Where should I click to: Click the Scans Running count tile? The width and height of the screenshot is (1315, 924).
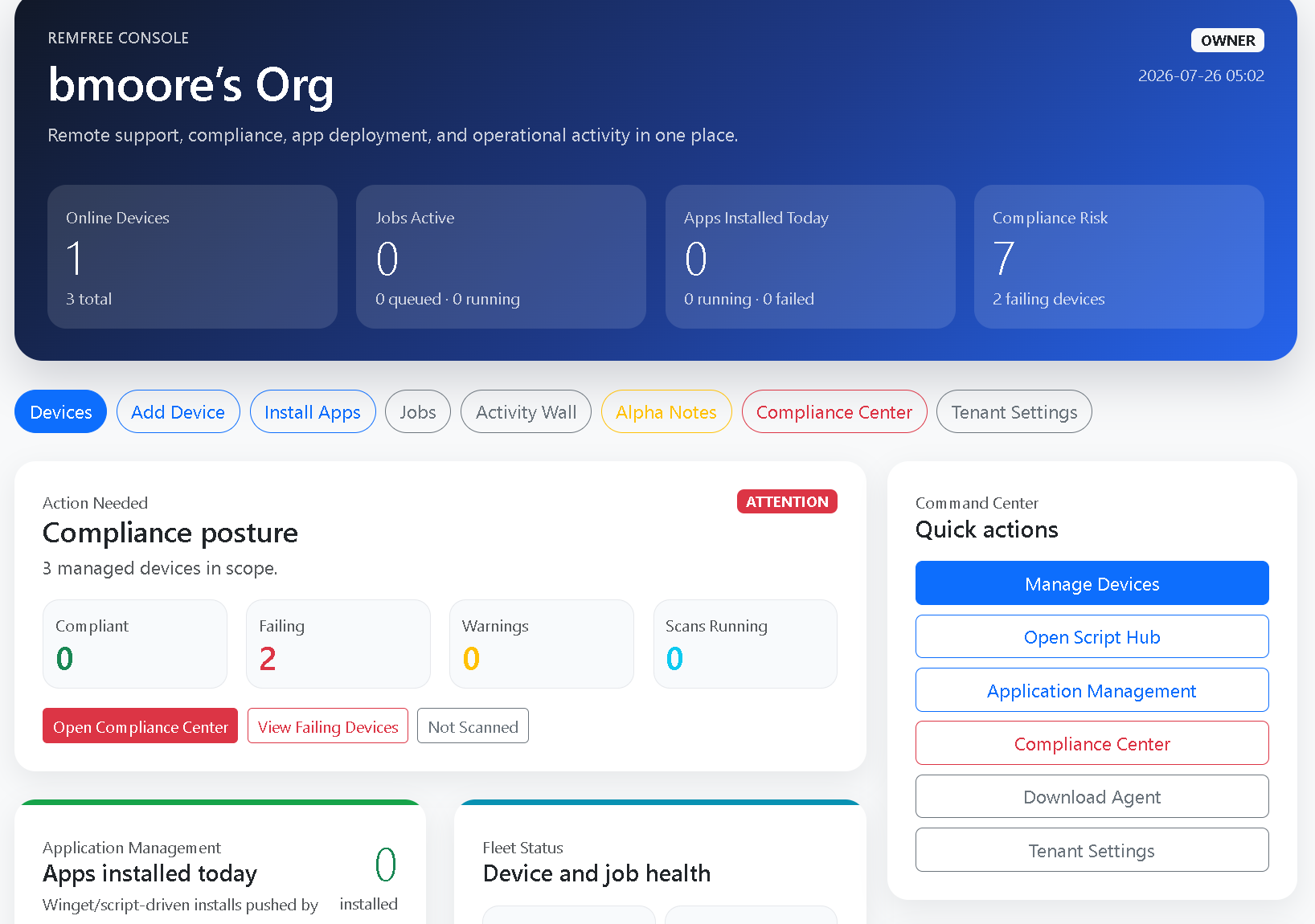click(x=745, y=644)
